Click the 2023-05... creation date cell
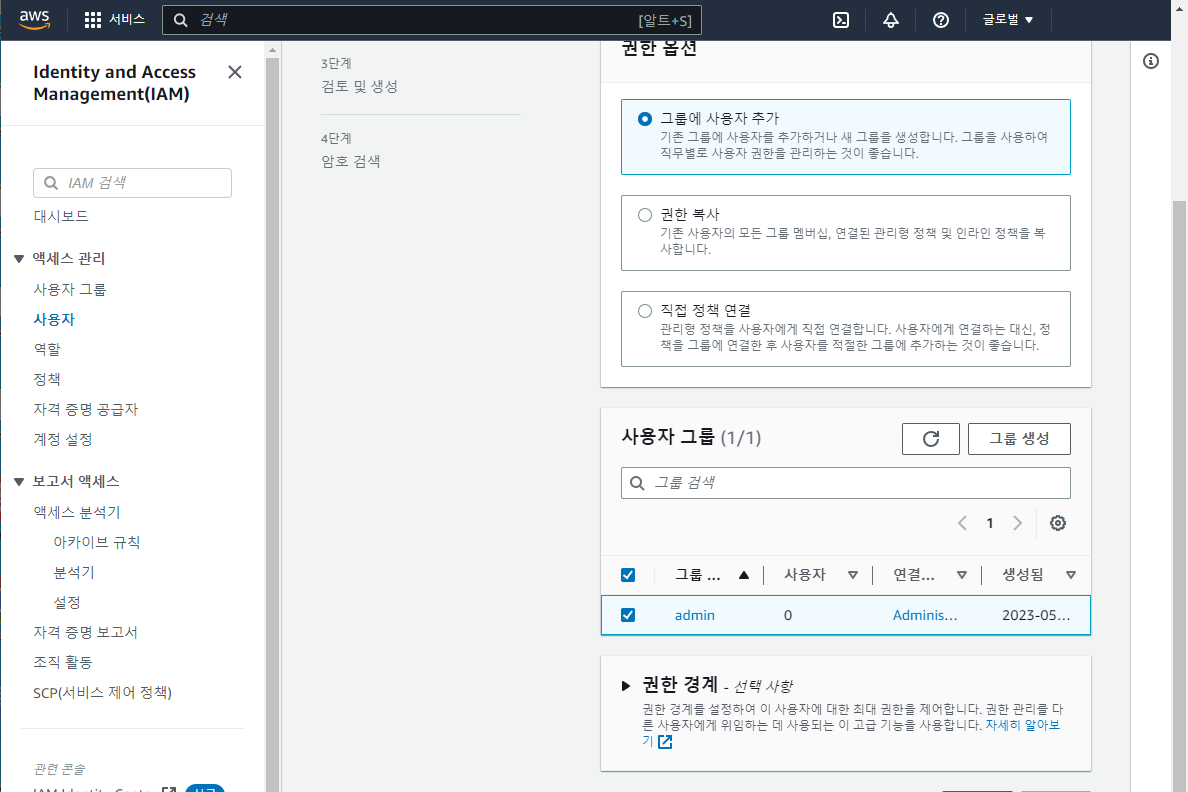Image resolution: width=1188 pixels, height=792 pixels. pyautogui.click(x=1036, y=615)
